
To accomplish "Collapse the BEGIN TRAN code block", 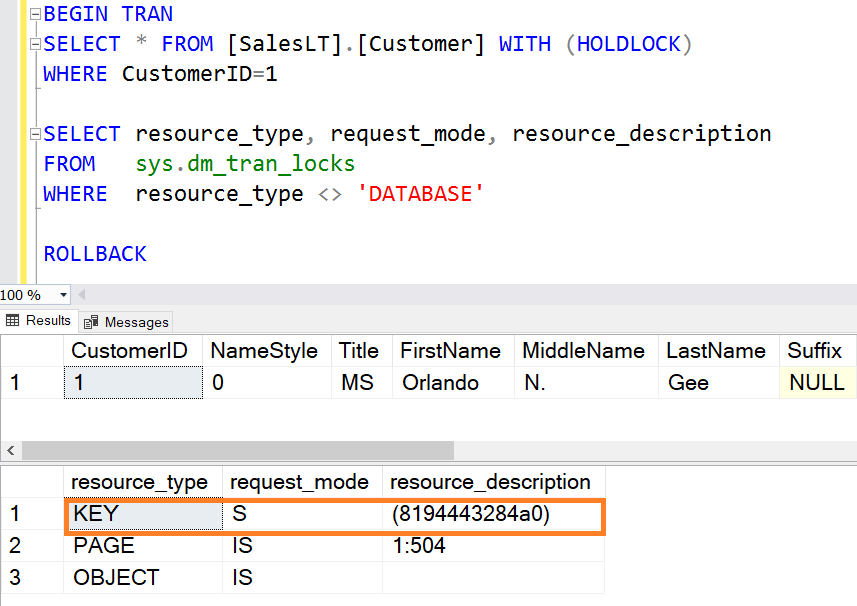I will click(35, 14).
